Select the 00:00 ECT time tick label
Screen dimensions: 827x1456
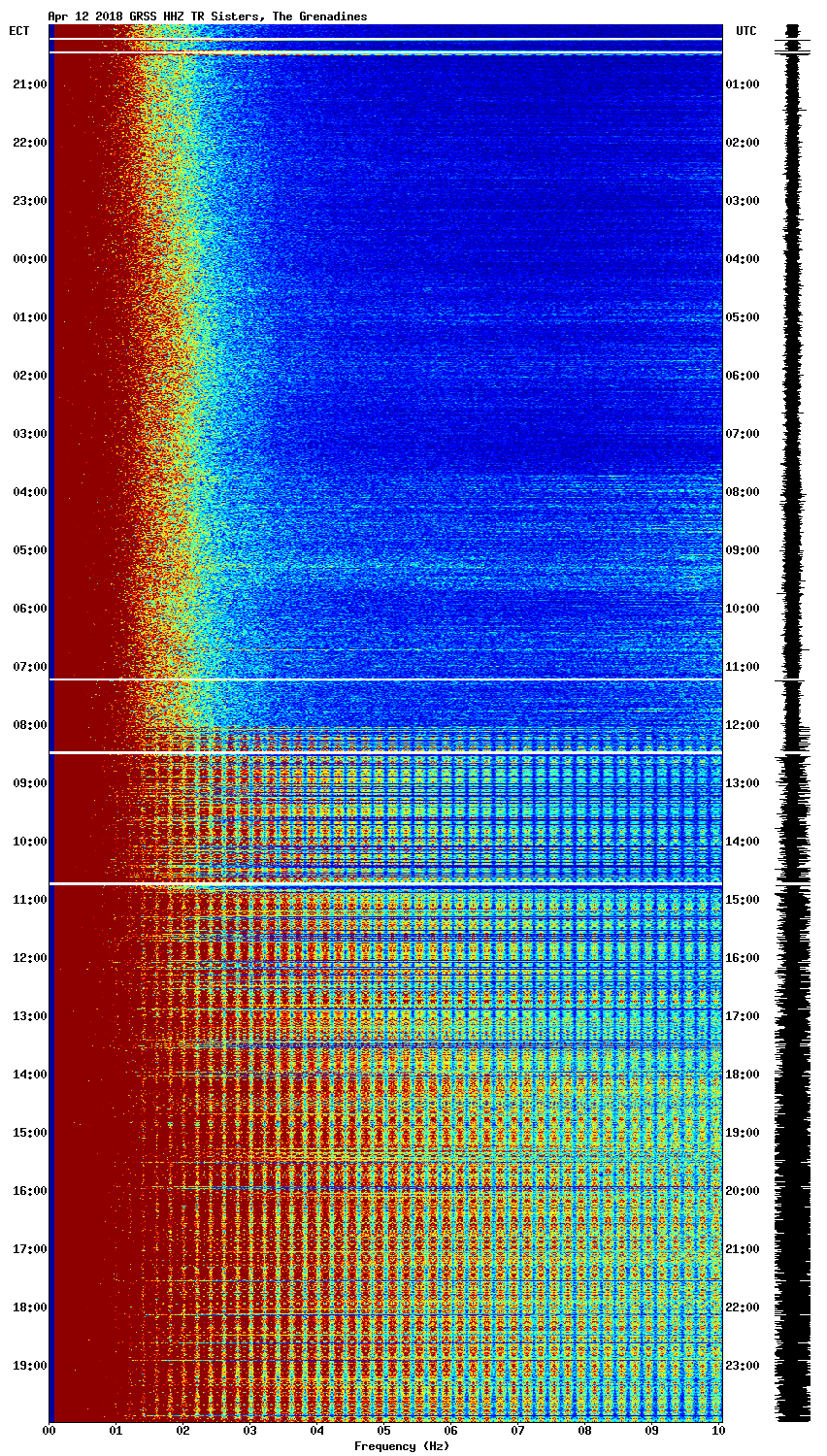coord(29,259)
